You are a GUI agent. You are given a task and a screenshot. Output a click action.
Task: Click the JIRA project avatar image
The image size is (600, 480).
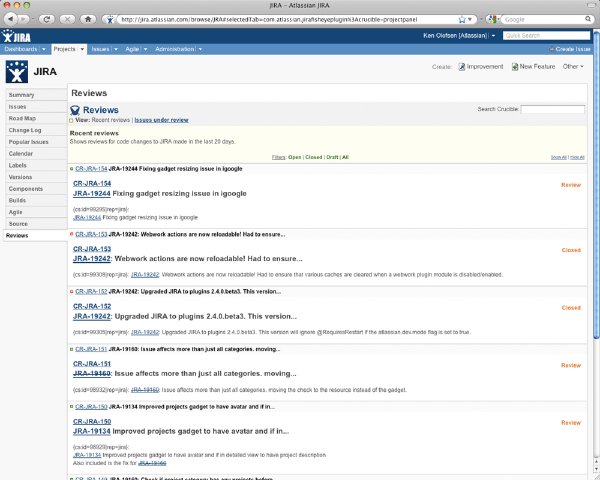tap(16, 72)
